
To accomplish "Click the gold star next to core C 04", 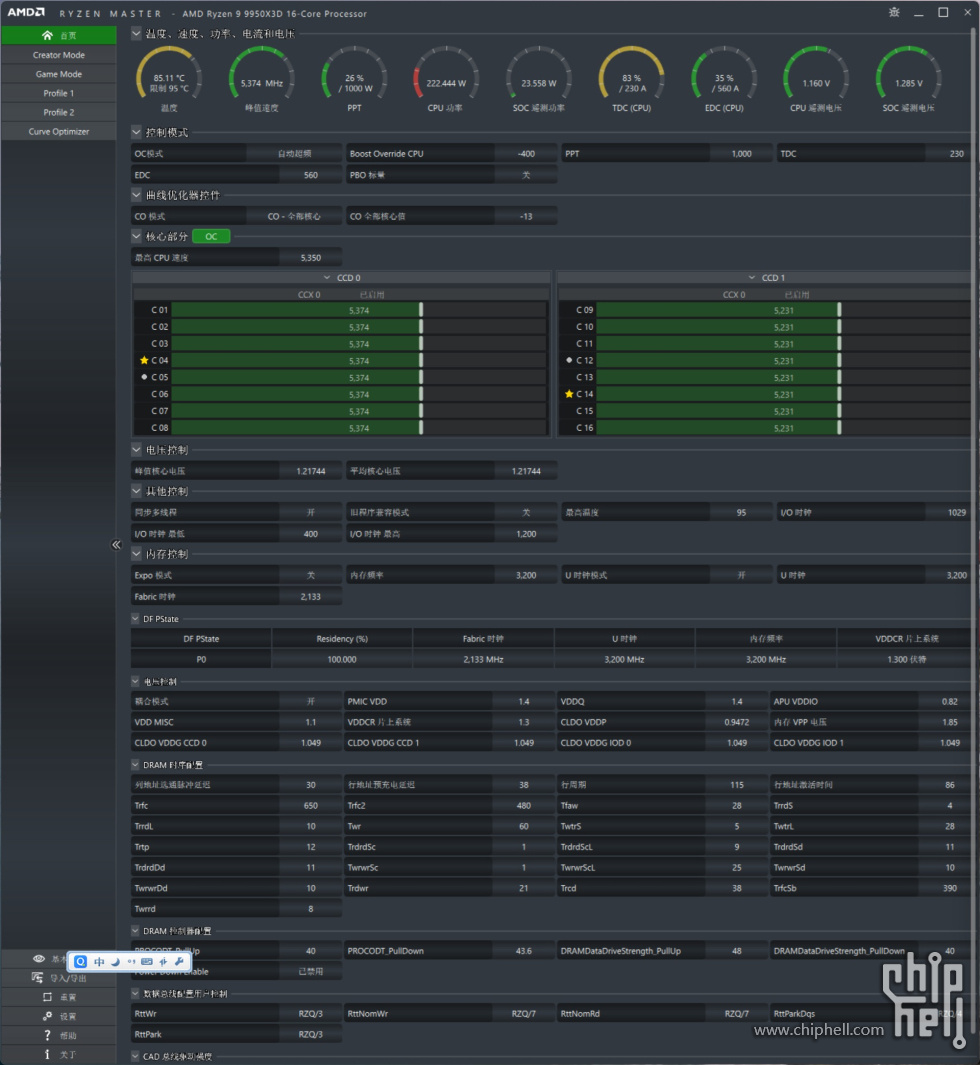I will pyautogui.click(x=144, y=360).
